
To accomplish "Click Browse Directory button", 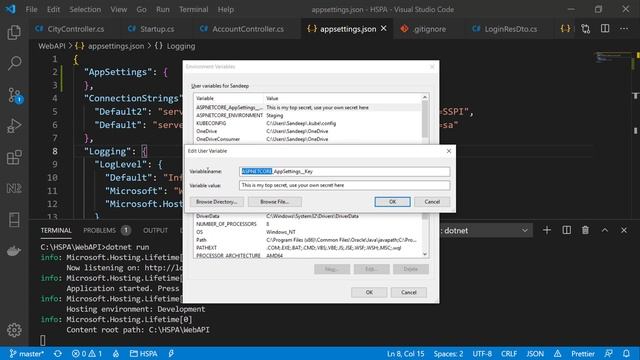I will 216,202.
